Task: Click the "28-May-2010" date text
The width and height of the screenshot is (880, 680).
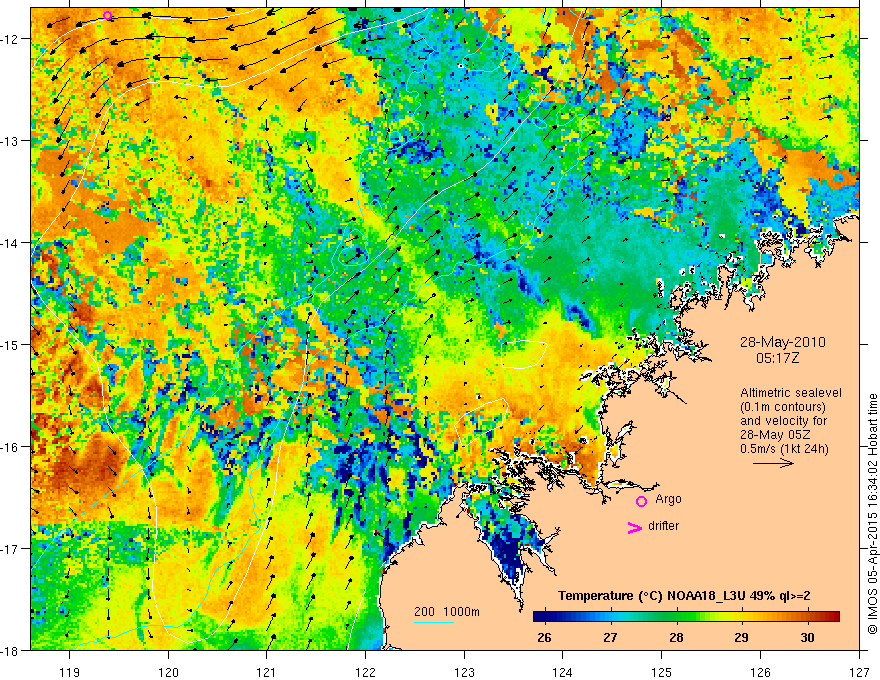Action: click(x=783, y=342)
